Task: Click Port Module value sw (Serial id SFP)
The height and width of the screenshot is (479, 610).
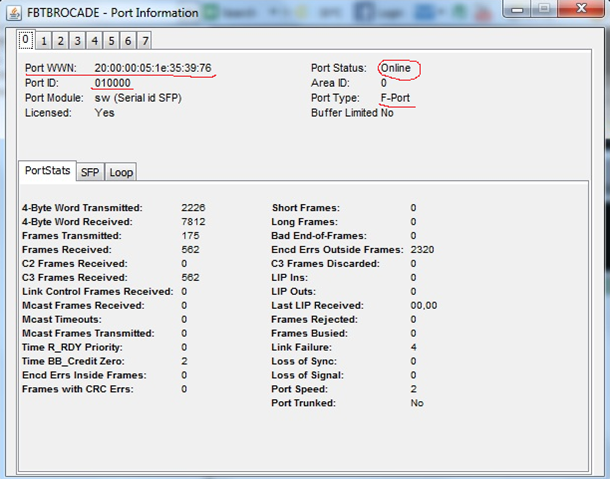Action: 138,98
